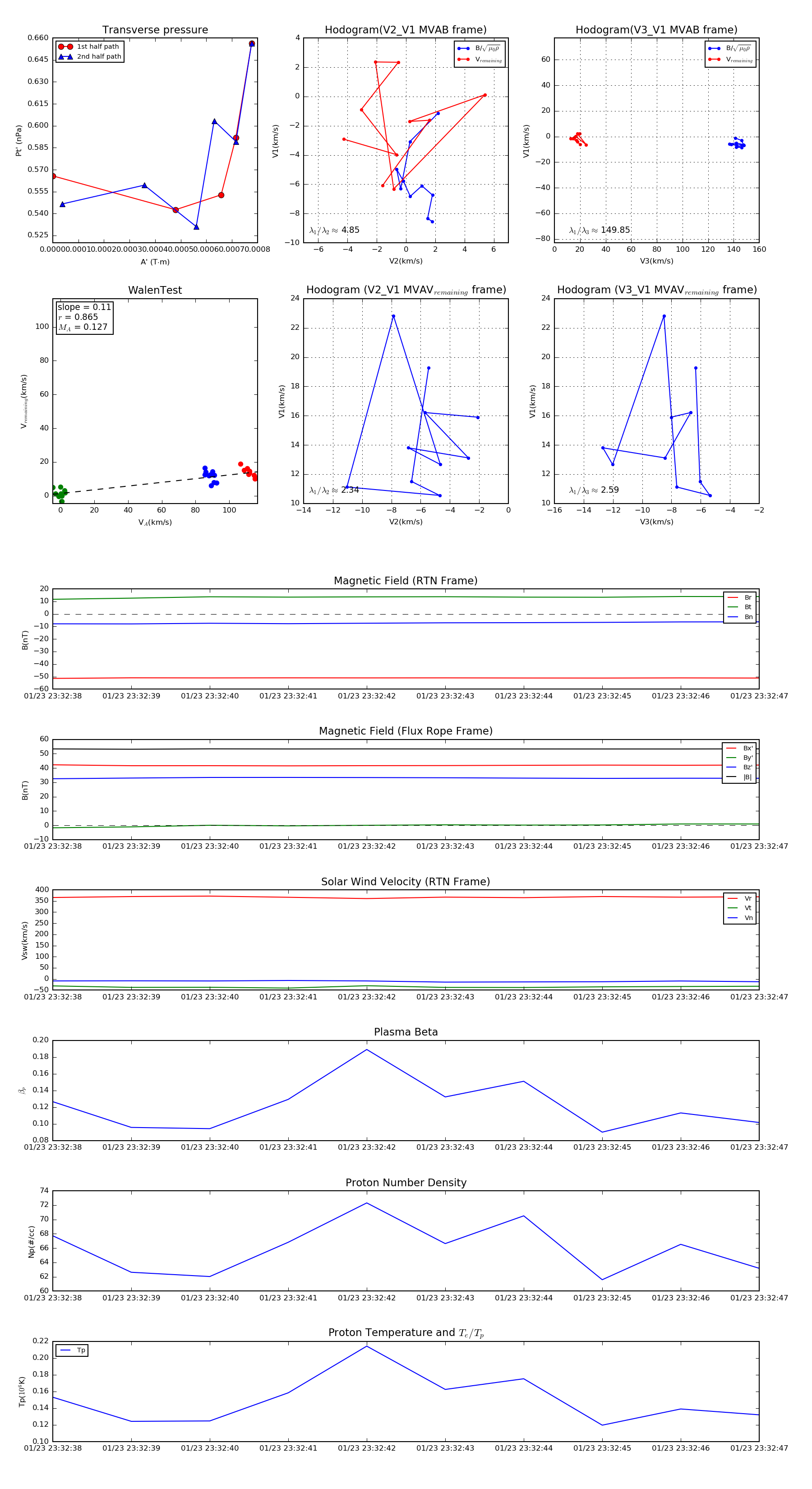The height and width of the screenshot is (1489, 812).
Task: Click the plasma beta peak at 23:32:42
Action: click(x=366, y=1049)
